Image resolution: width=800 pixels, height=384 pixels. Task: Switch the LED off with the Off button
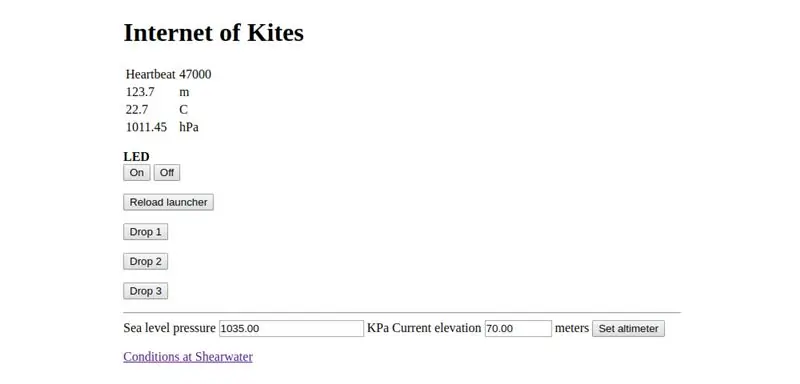coord(167,172)
